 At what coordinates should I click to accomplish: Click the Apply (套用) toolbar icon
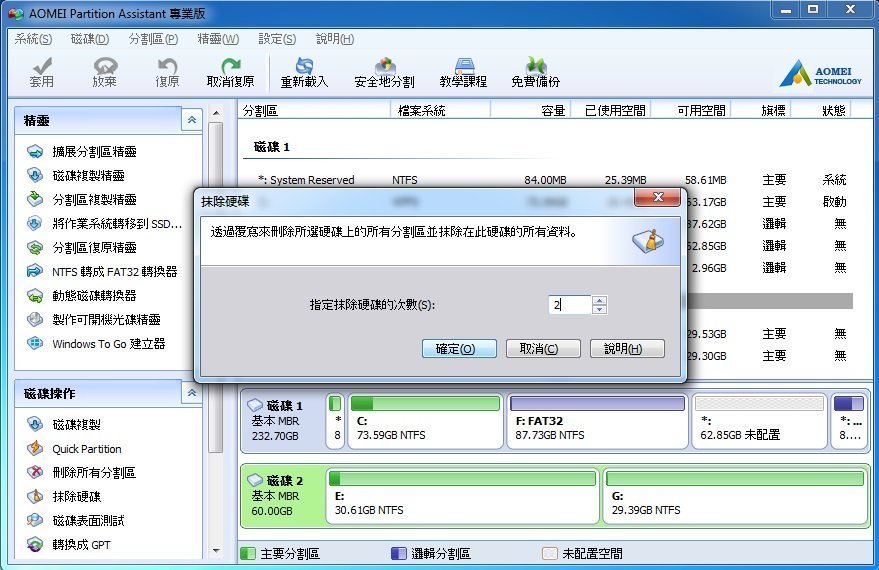pos(41,73)
